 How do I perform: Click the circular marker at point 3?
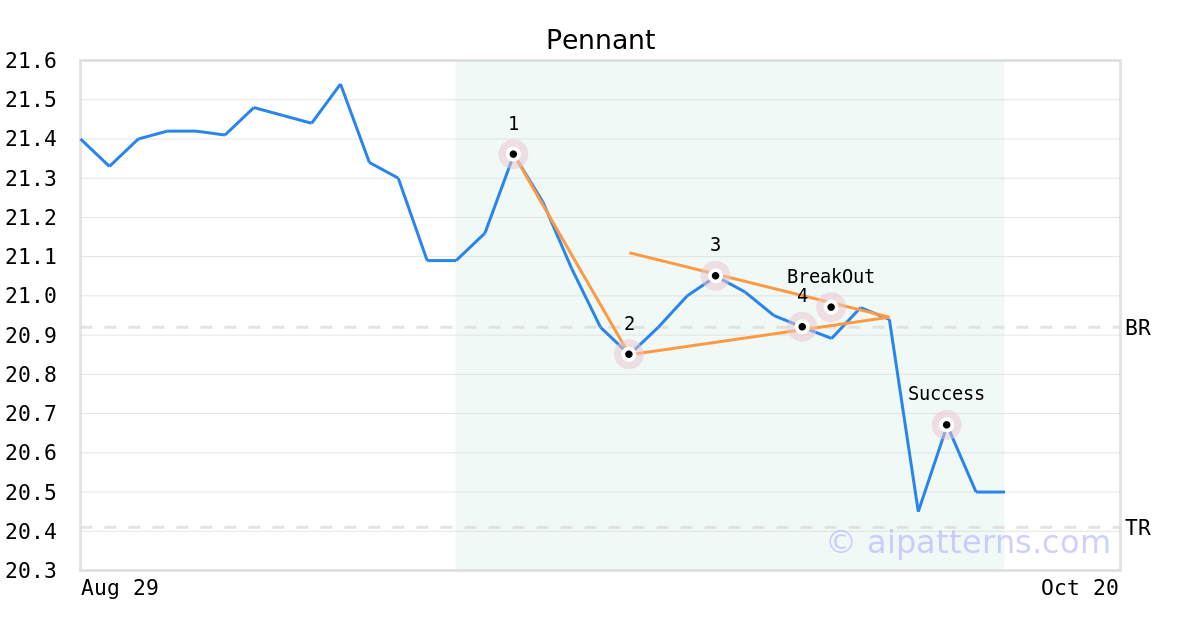click(x=715, y=275)
